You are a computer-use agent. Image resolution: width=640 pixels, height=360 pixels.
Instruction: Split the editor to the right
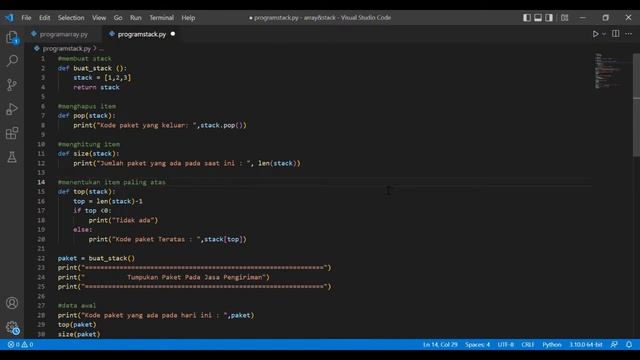point(616,34)
